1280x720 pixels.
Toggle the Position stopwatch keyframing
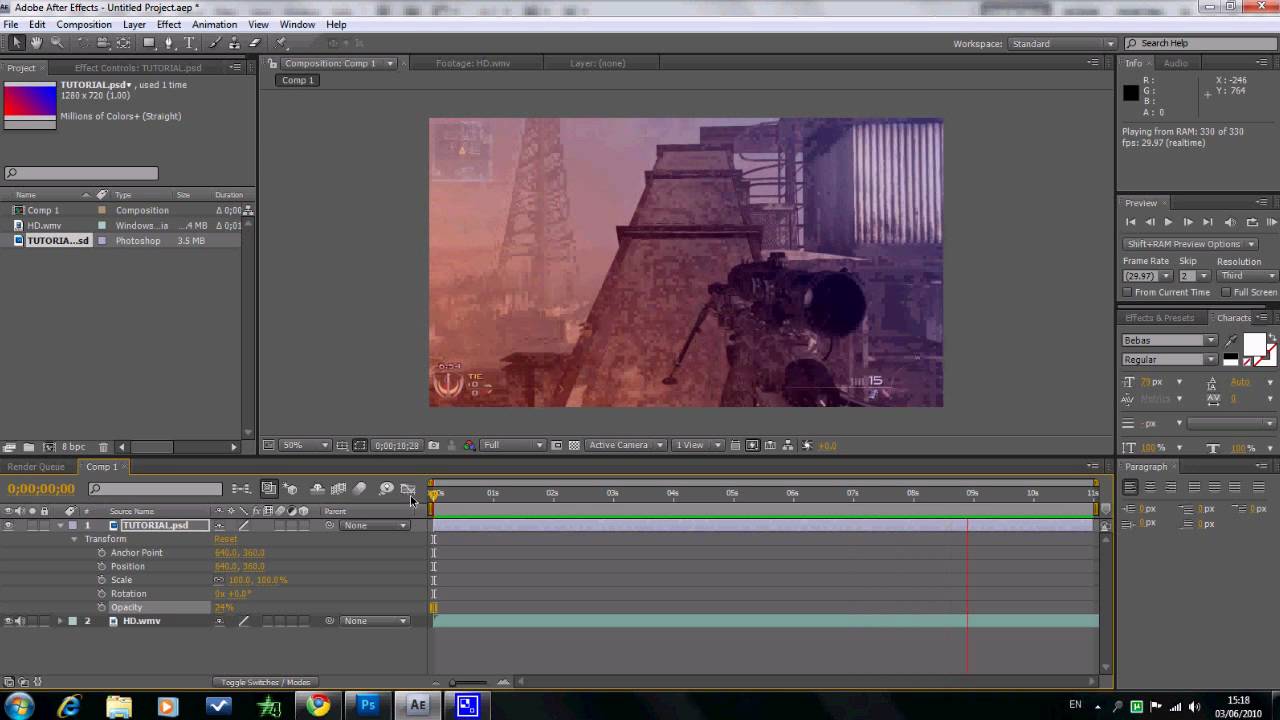click(102, 566)
